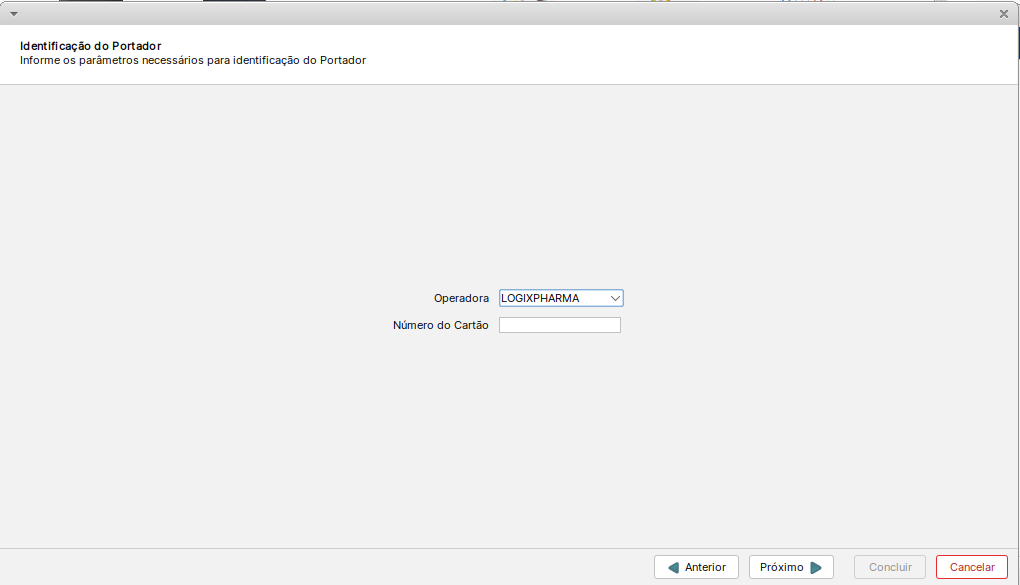Open the window menu arrow in the title bar

tap(14, 14)
